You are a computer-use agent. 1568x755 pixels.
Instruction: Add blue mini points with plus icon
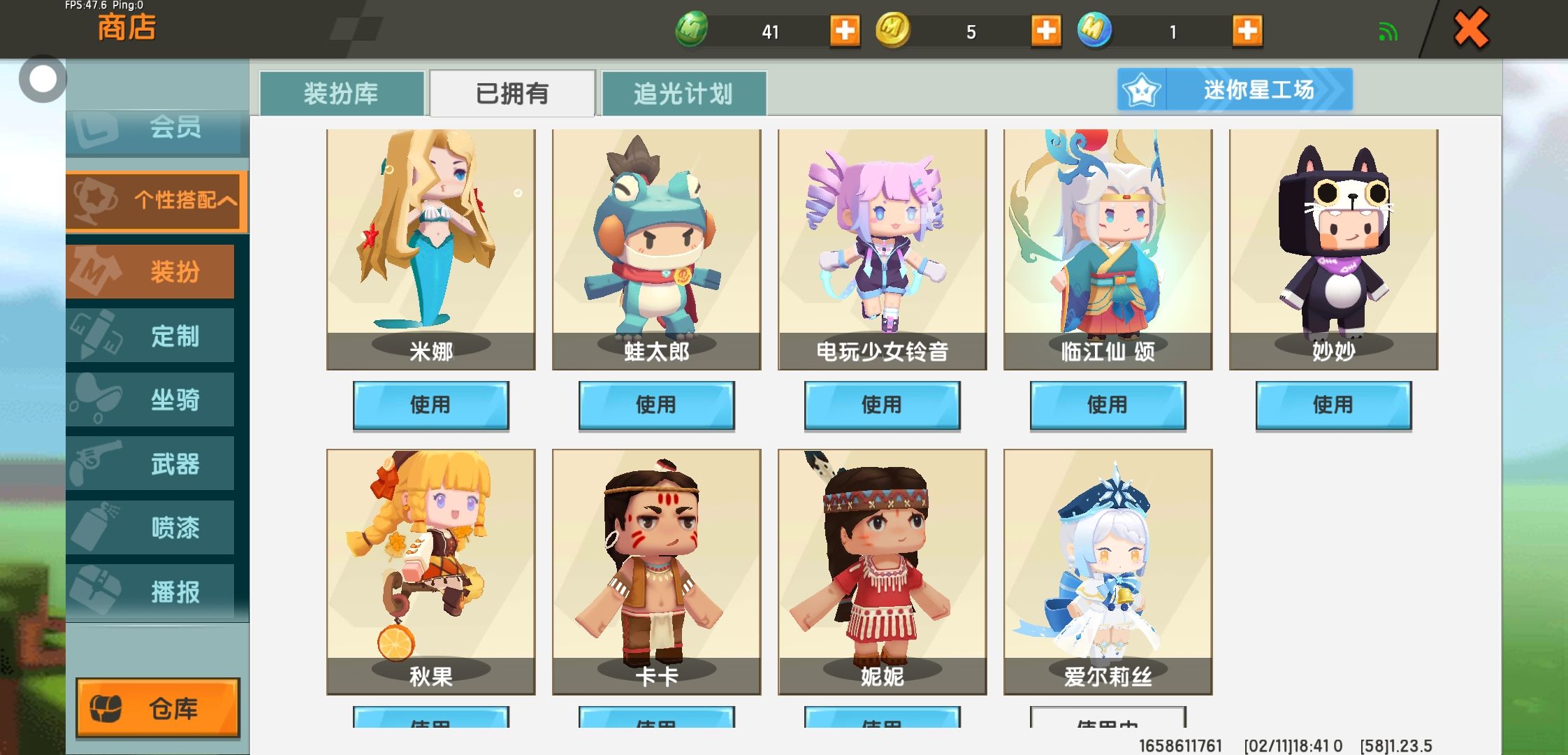pyautogui.click(x=1247, y=31)
